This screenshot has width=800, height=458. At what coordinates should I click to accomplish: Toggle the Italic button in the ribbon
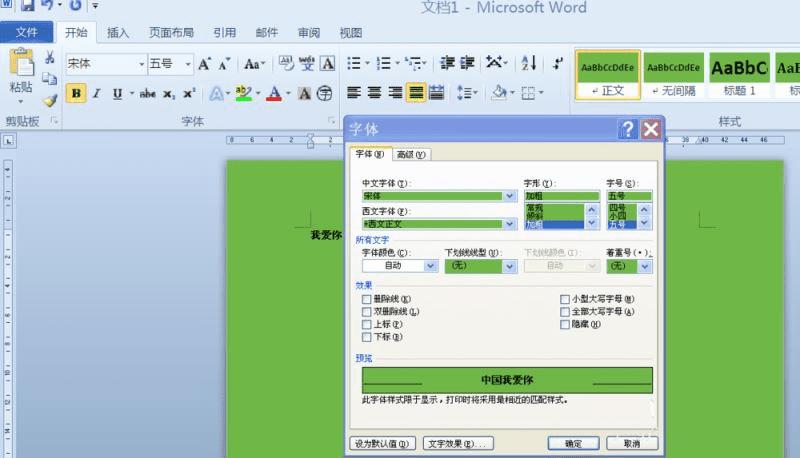[96, 93]
